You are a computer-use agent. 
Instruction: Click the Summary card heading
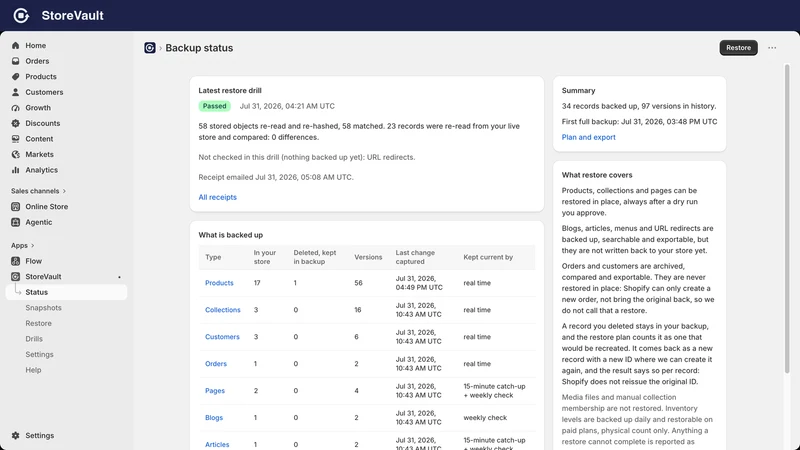[x=579, y=90]
